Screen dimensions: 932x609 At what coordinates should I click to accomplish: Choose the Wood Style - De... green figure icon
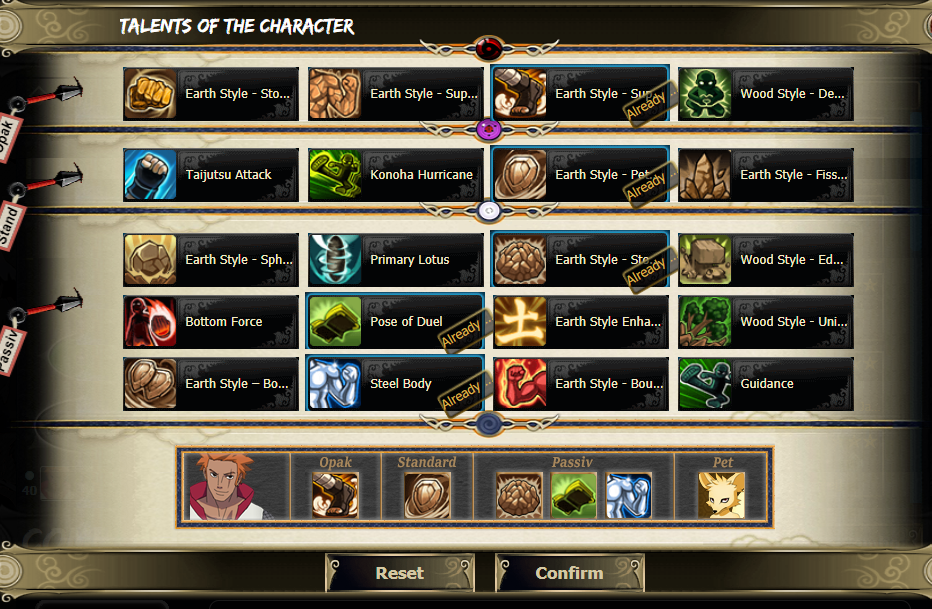coord(705,94)
